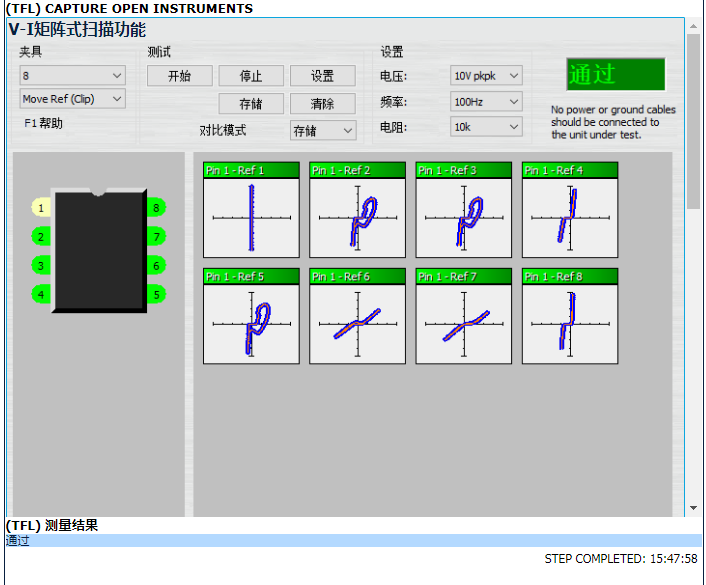
Task: Select pin 8 on the chip diagram
Action: coord(156,208)
